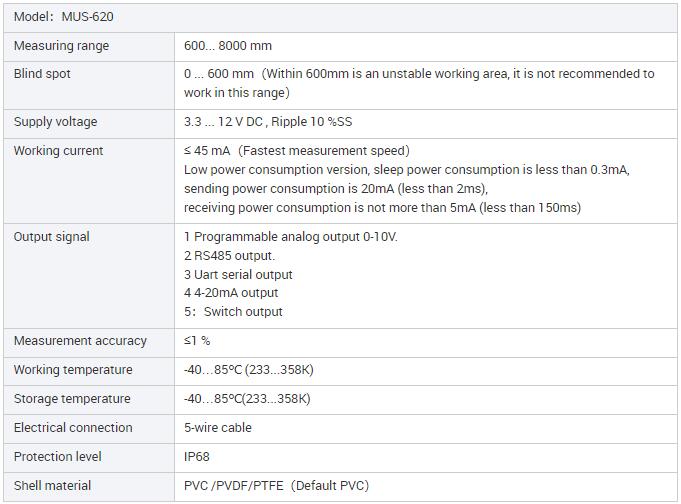Click the IP68 protection level value
The image size is (681, 504).
[x=197, y=457]
